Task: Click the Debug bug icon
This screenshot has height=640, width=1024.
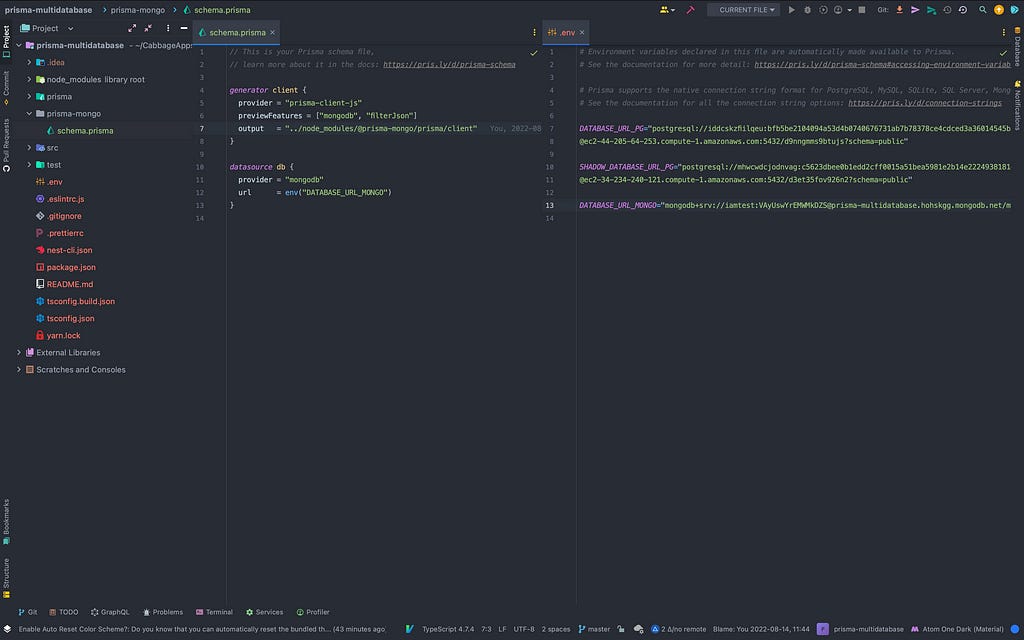Action: pyautogui.click(x=807, y=10)
